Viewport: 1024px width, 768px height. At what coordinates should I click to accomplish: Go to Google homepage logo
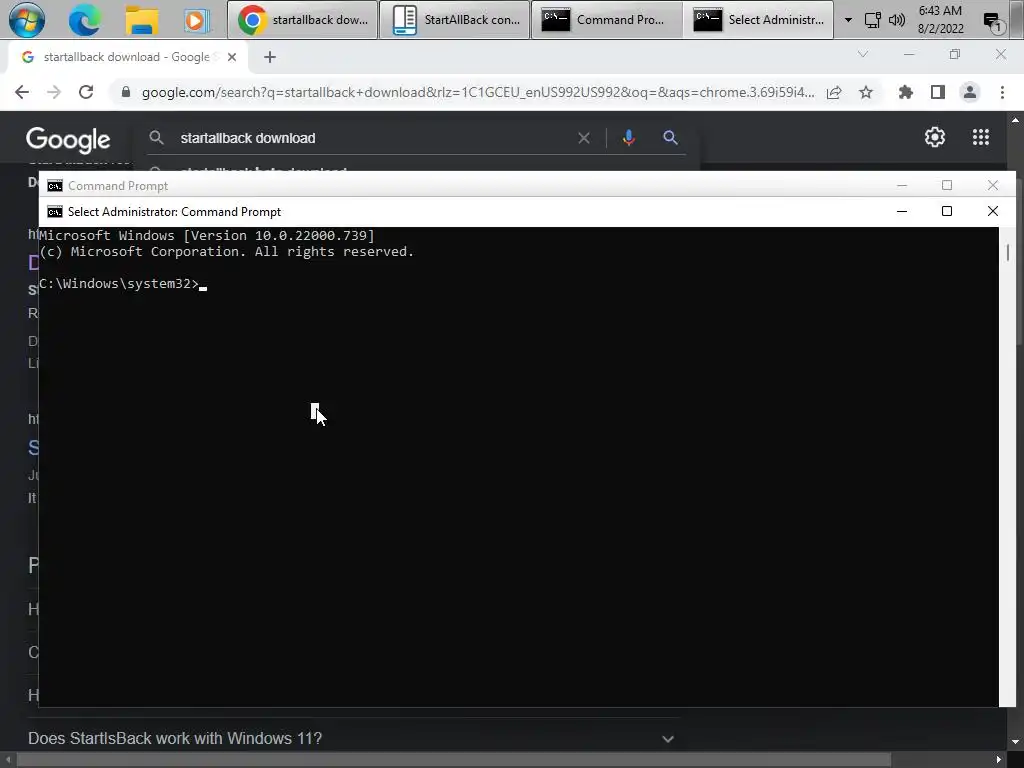tap(68, 139)
